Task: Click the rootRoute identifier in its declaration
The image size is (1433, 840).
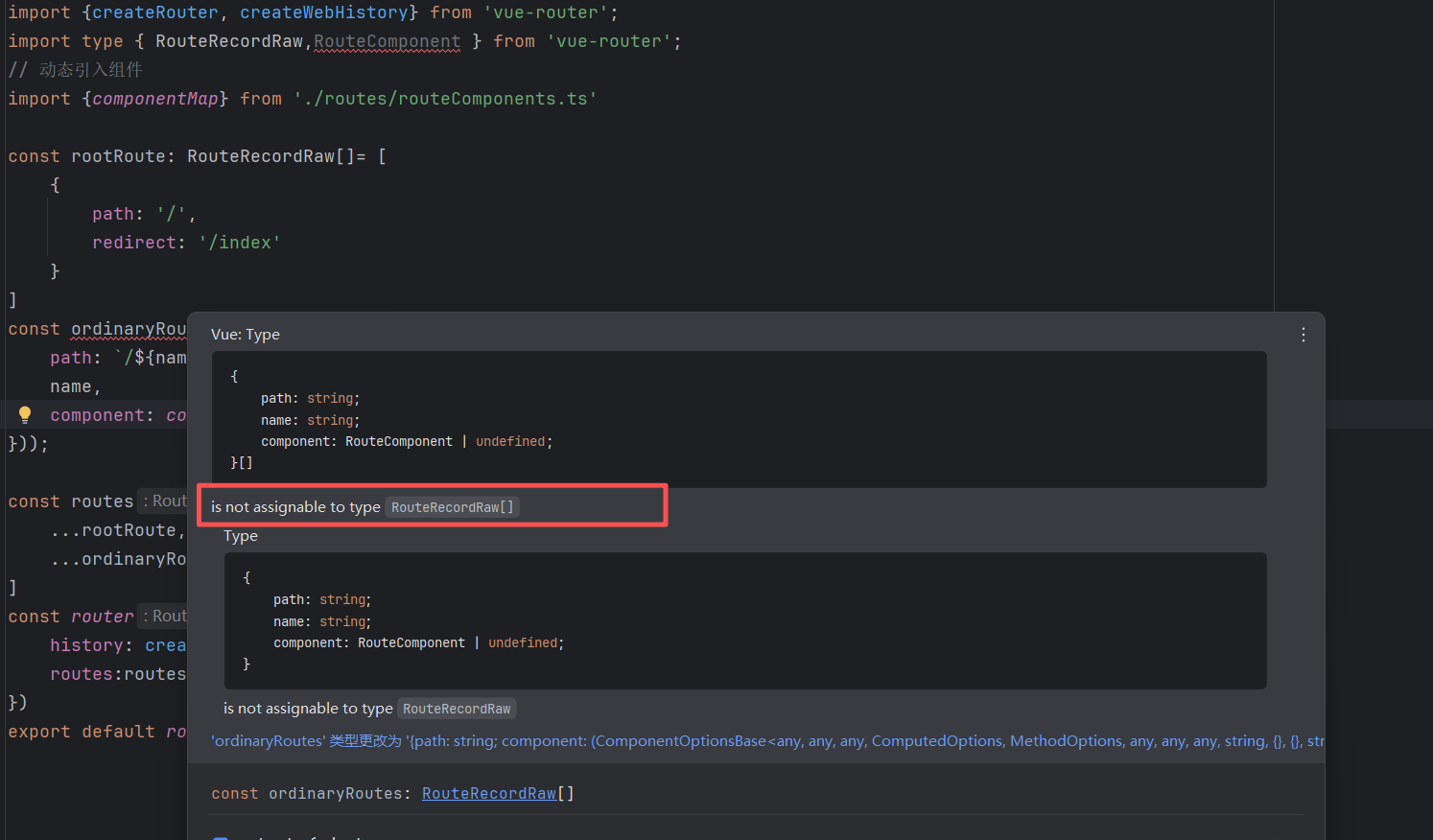Action: [x=118, y=156]
